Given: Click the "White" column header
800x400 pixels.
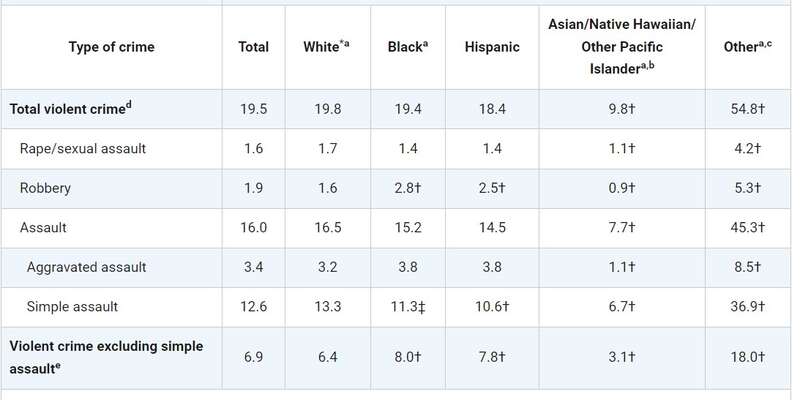Looking at the screenshot, I should click(x=325, y=47).
